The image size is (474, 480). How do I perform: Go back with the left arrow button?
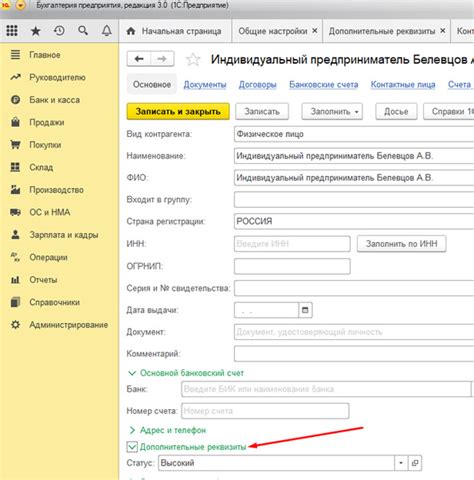(x=139, y=59)
